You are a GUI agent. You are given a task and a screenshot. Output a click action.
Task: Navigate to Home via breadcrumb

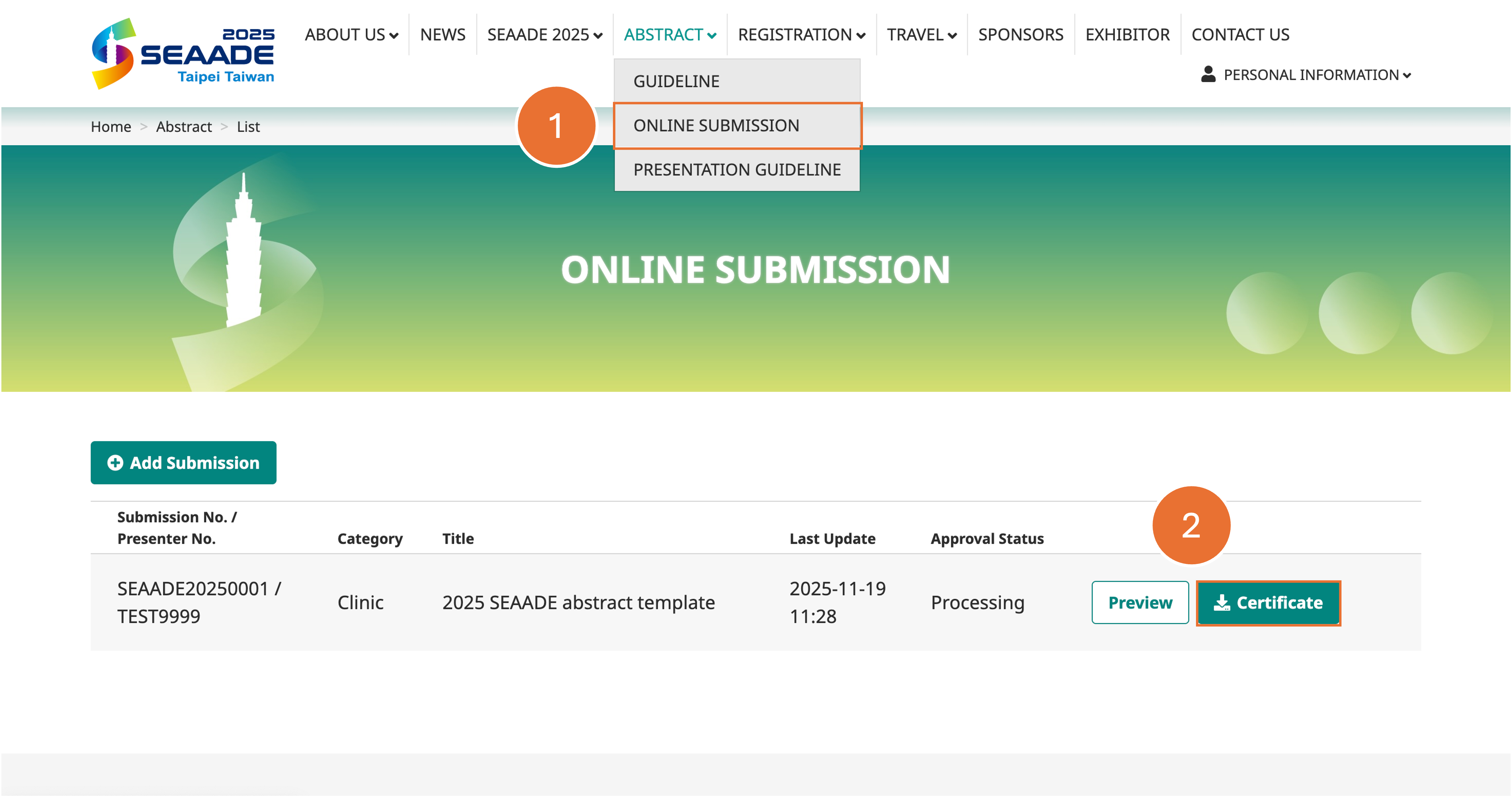pos(111,127)
